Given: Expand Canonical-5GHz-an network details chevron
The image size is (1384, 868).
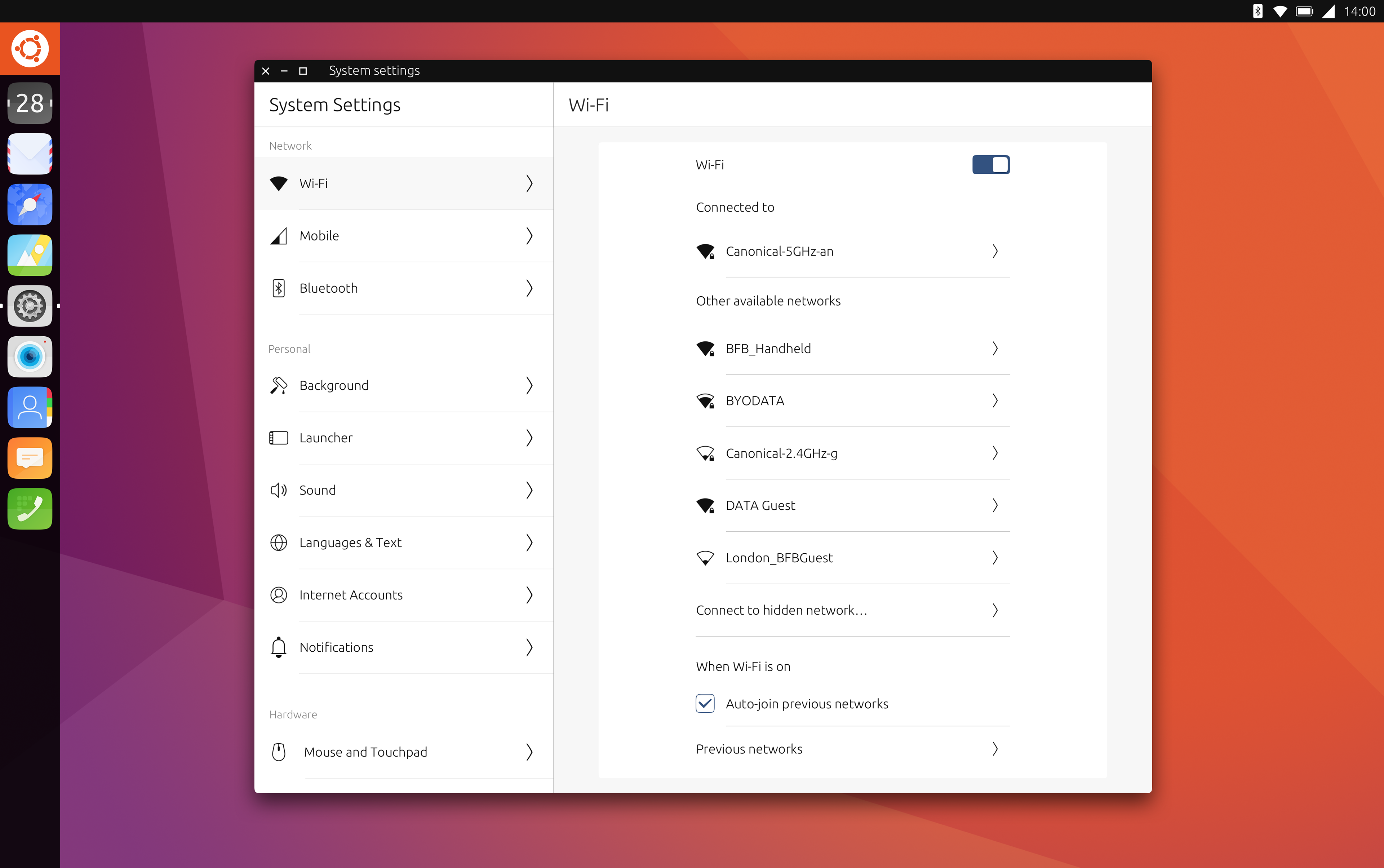Looking at the screenshot, I should coord(995,252).
